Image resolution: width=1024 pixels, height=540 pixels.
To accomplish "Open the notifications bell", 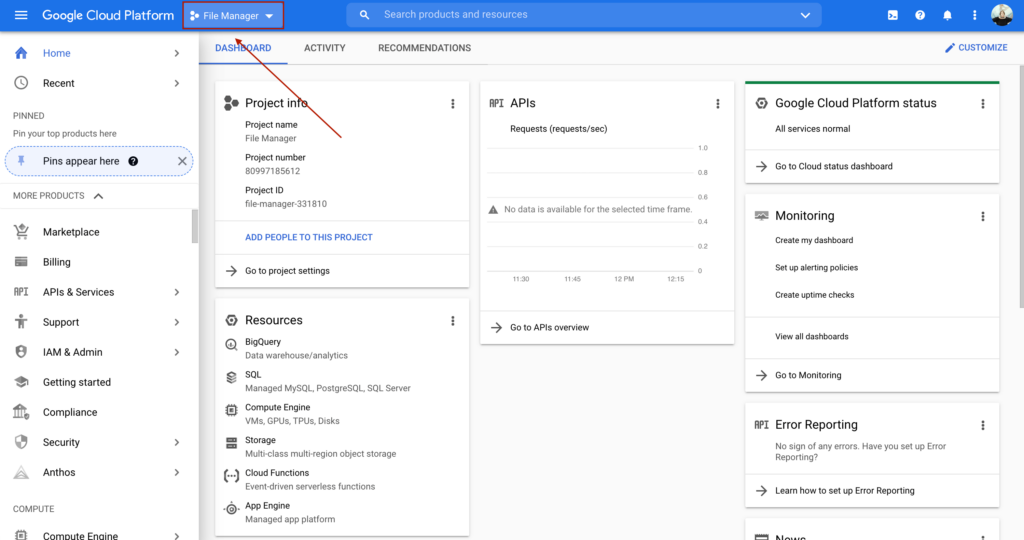I will (x=947, y=15).
